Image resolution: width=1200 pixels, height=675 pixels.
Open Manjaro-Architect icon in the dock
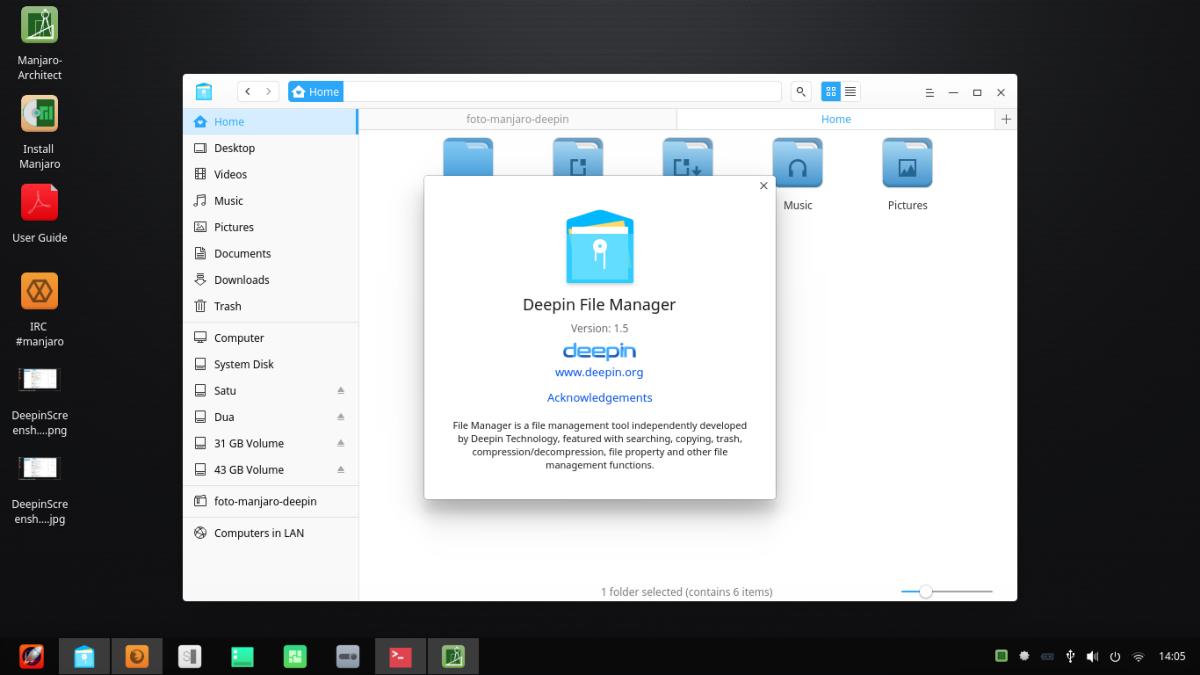453,656
